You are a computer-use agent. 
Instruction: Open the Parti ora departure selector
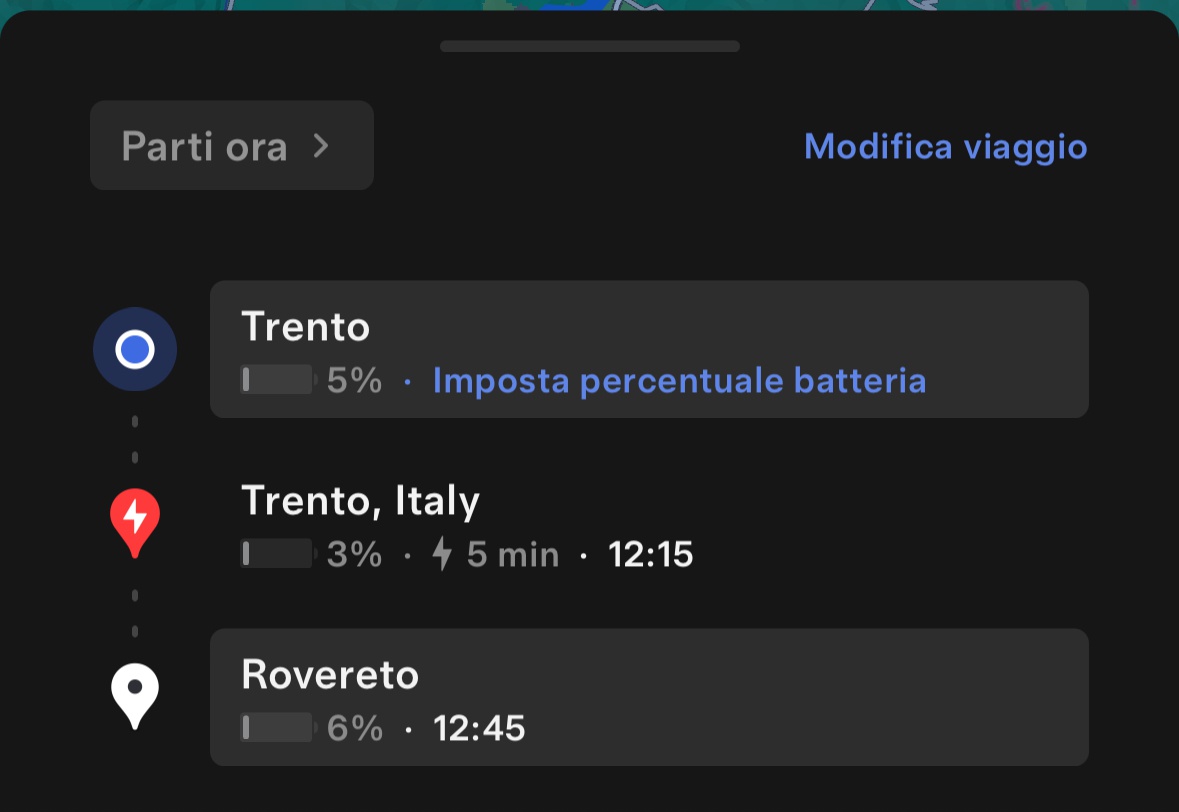pyautogui.click(x=232, y=145)
